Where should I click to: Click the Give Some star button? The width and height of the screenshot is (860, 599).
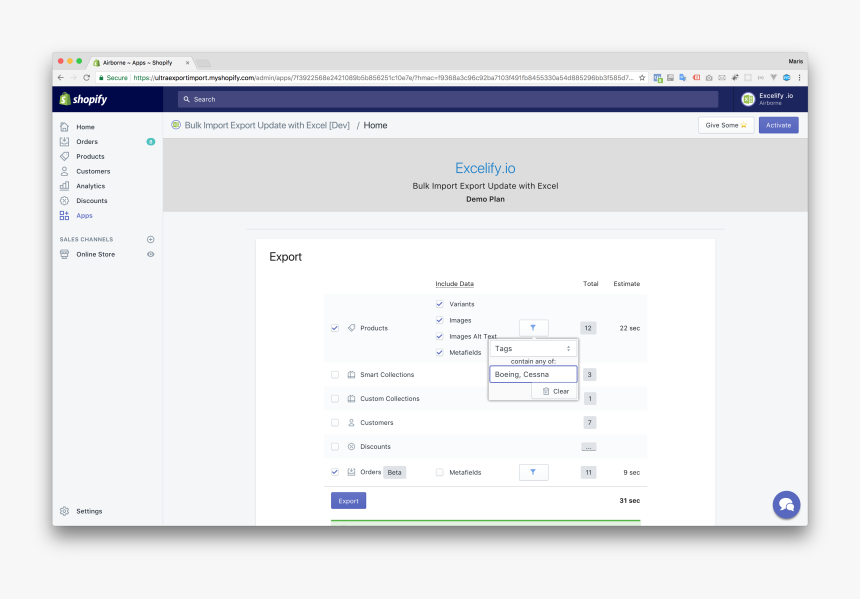[x=726, y=125]
